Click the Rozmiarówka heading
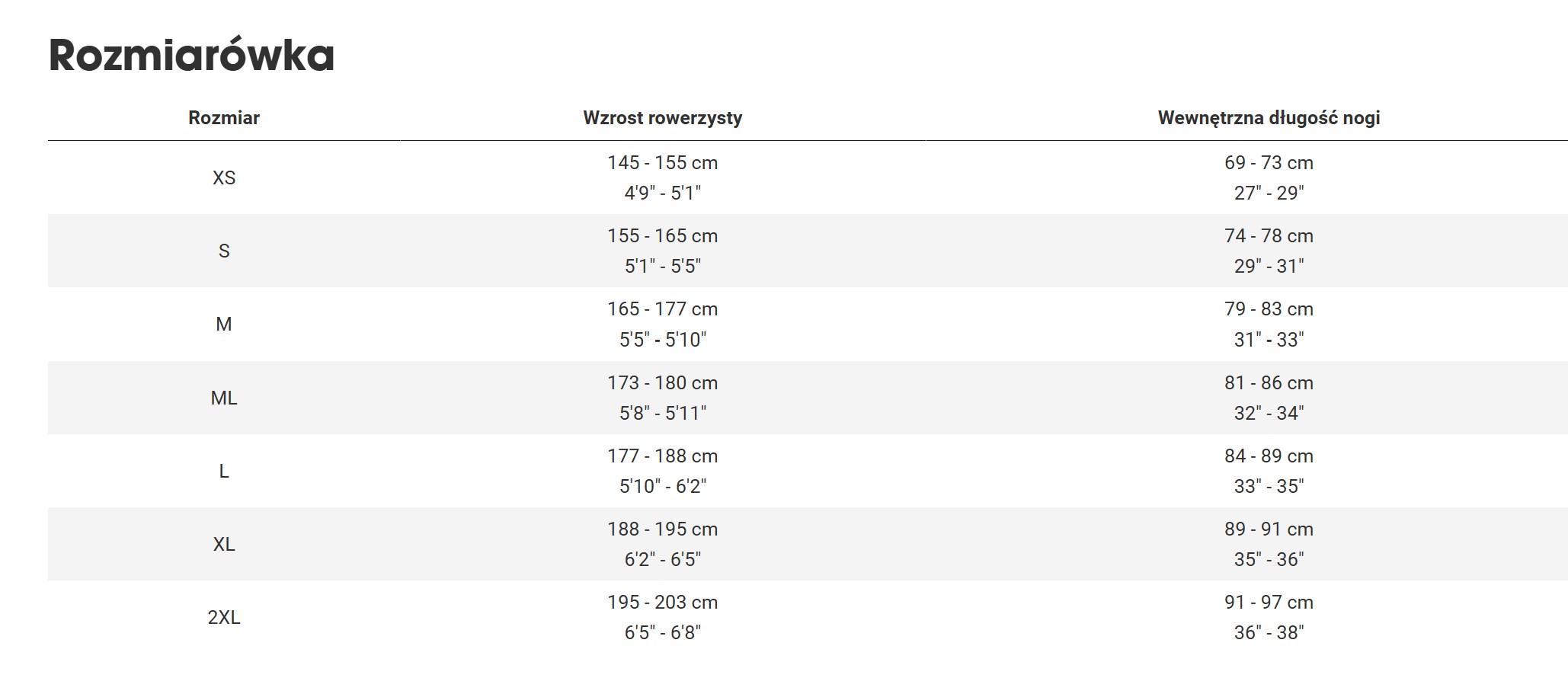Viewport: 1568px width, 678px height. click(191, 55)
